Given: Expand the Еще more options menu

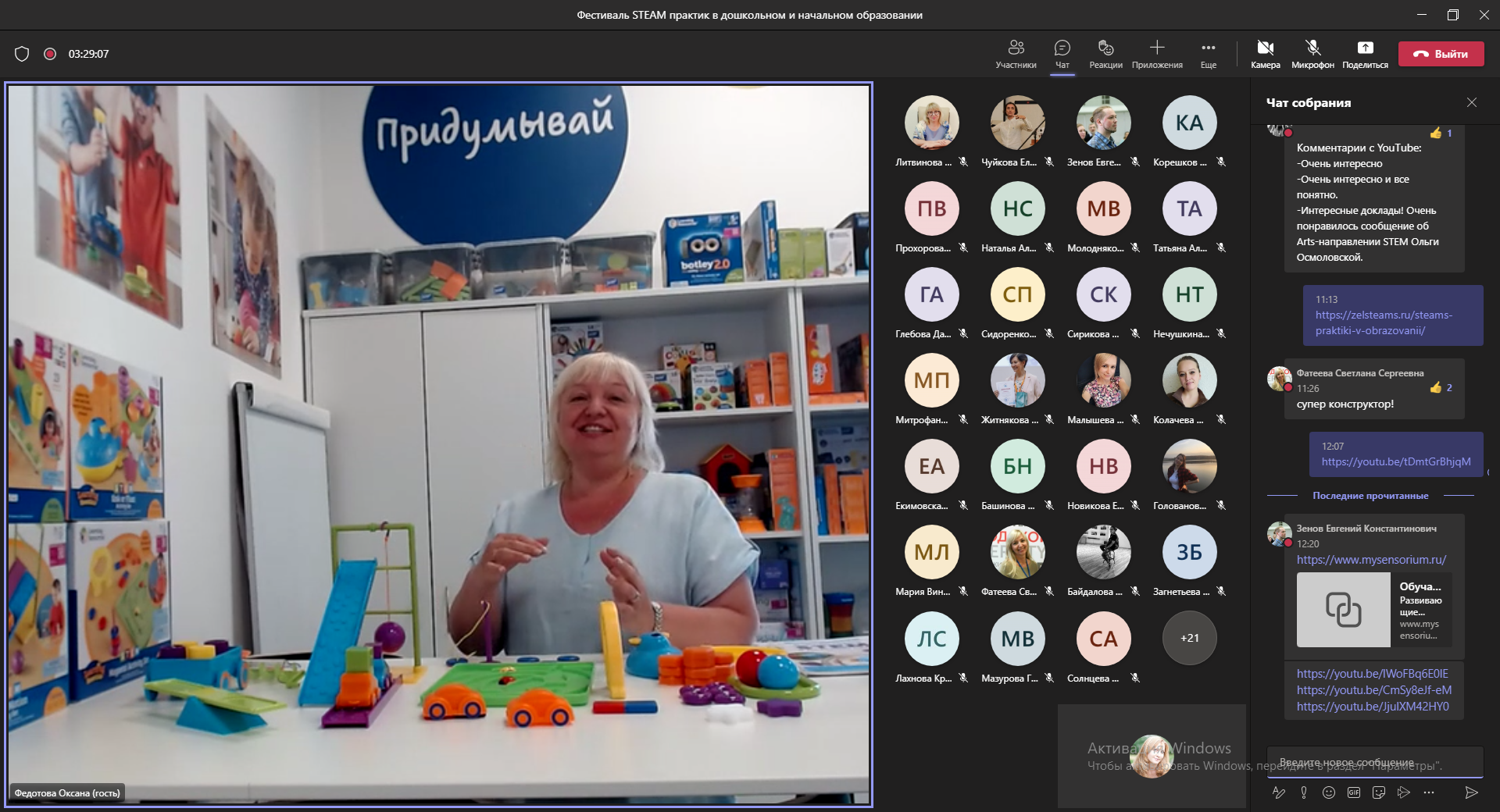Looking at the screenshot, I should click(1209, 53).
